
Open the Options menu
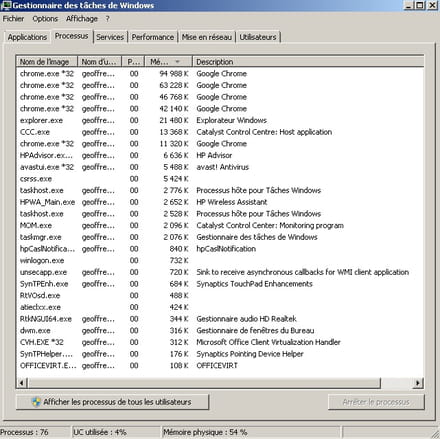[x=45, y=19]
